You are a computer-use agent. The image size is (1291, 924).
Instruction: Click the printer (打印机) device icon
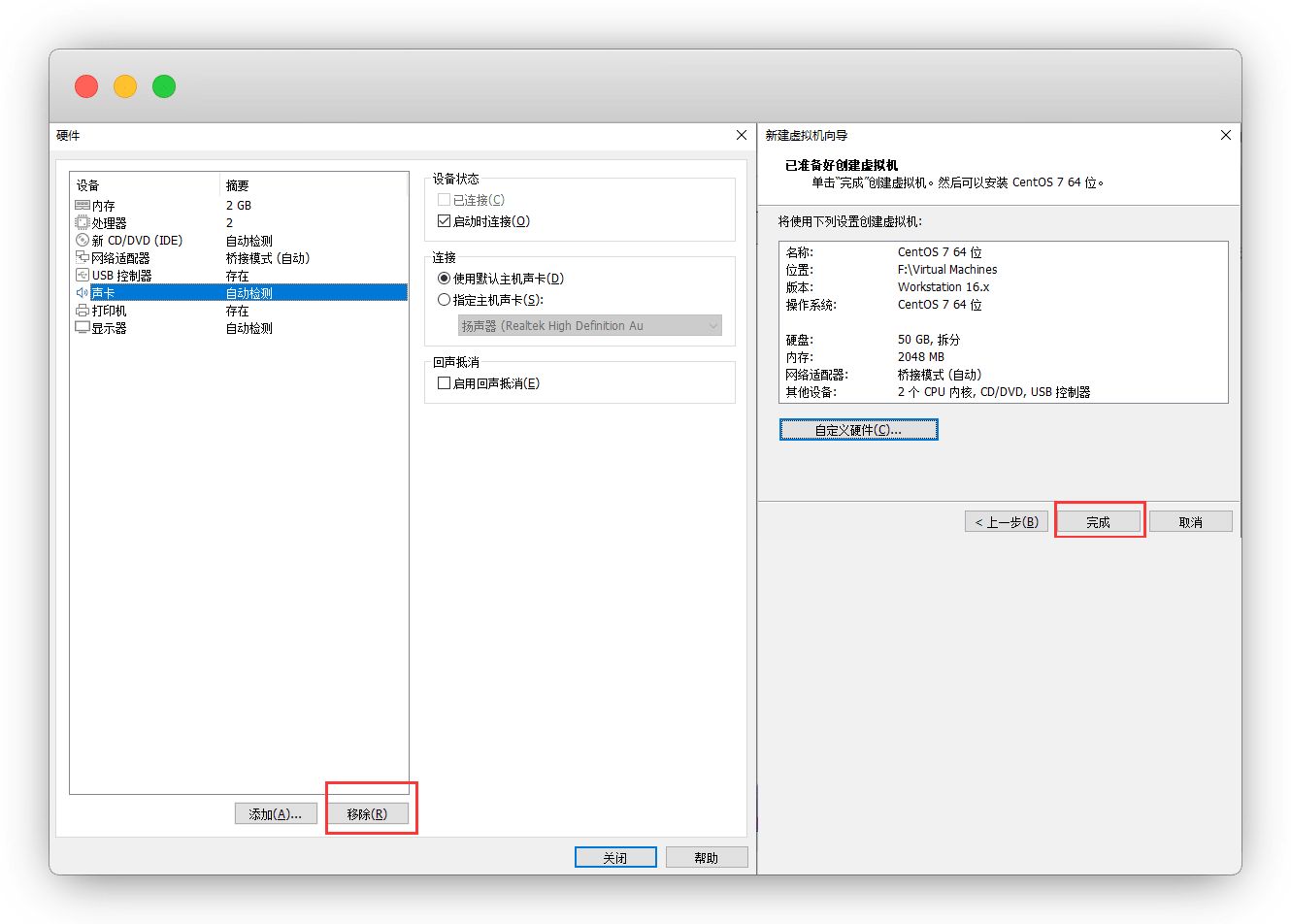pyautogui.click(x=83, y=311)
